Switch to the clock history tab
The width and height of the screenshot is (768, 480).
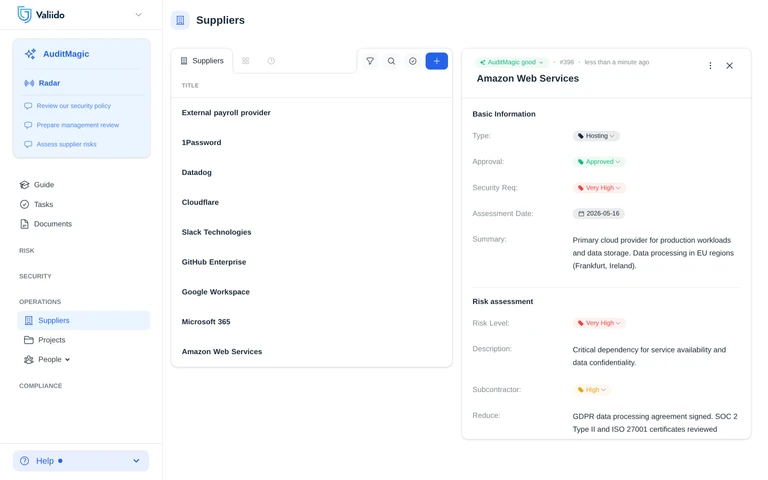271,61
